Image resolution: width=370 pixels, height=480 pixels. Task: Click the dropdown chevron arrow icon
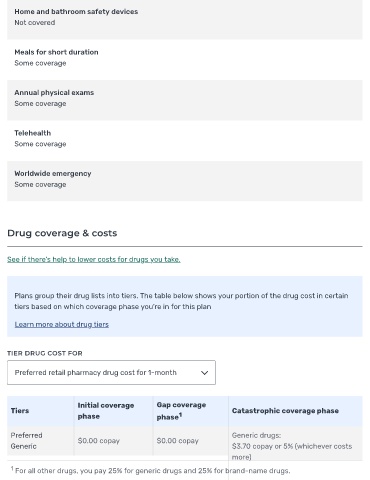point(204,373)
